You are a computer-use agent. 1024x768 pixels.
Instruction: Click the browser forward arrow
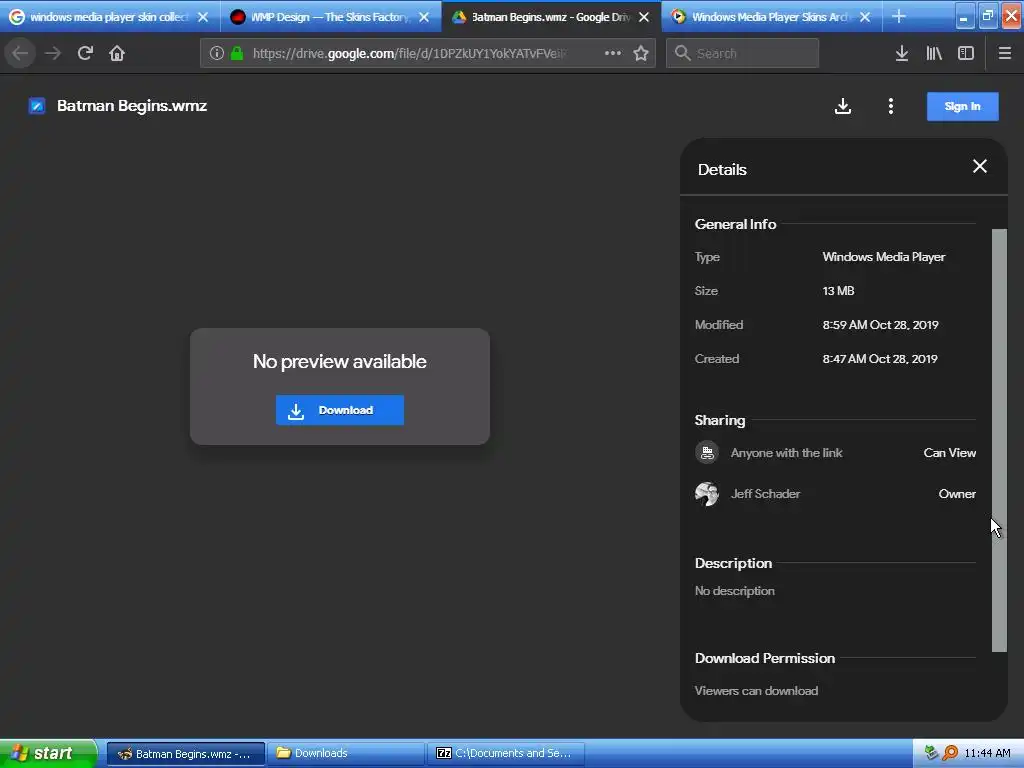coord(53,53)
